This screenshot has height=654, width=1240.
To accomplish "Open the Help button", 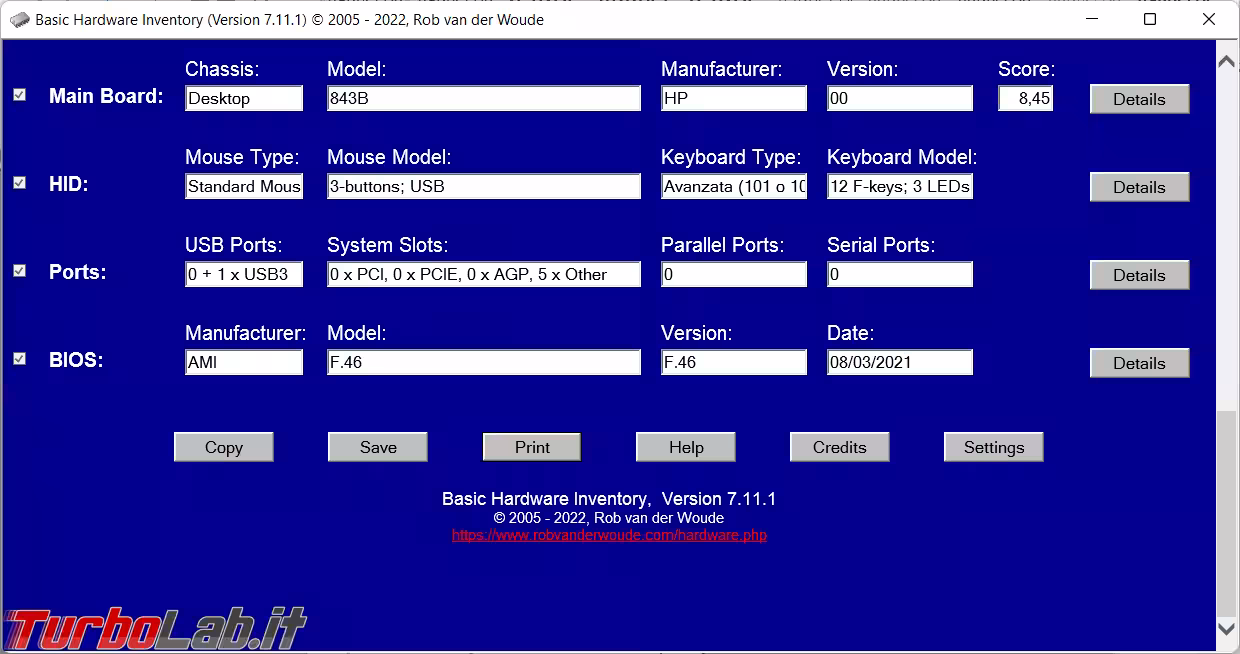I will pyautogui.click(x=686, y=447).
